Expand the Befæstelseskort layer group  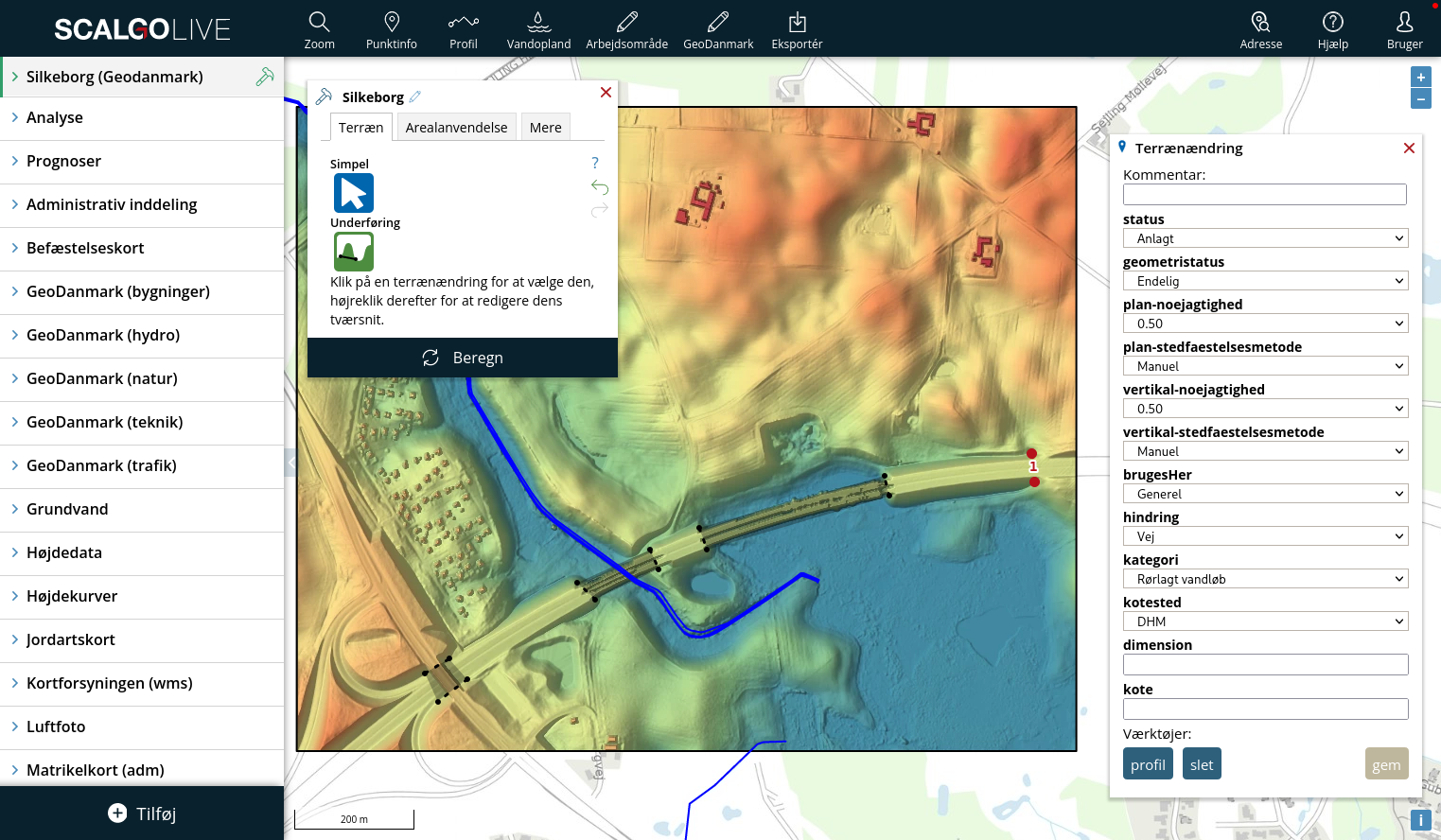(x=142, y=249)
